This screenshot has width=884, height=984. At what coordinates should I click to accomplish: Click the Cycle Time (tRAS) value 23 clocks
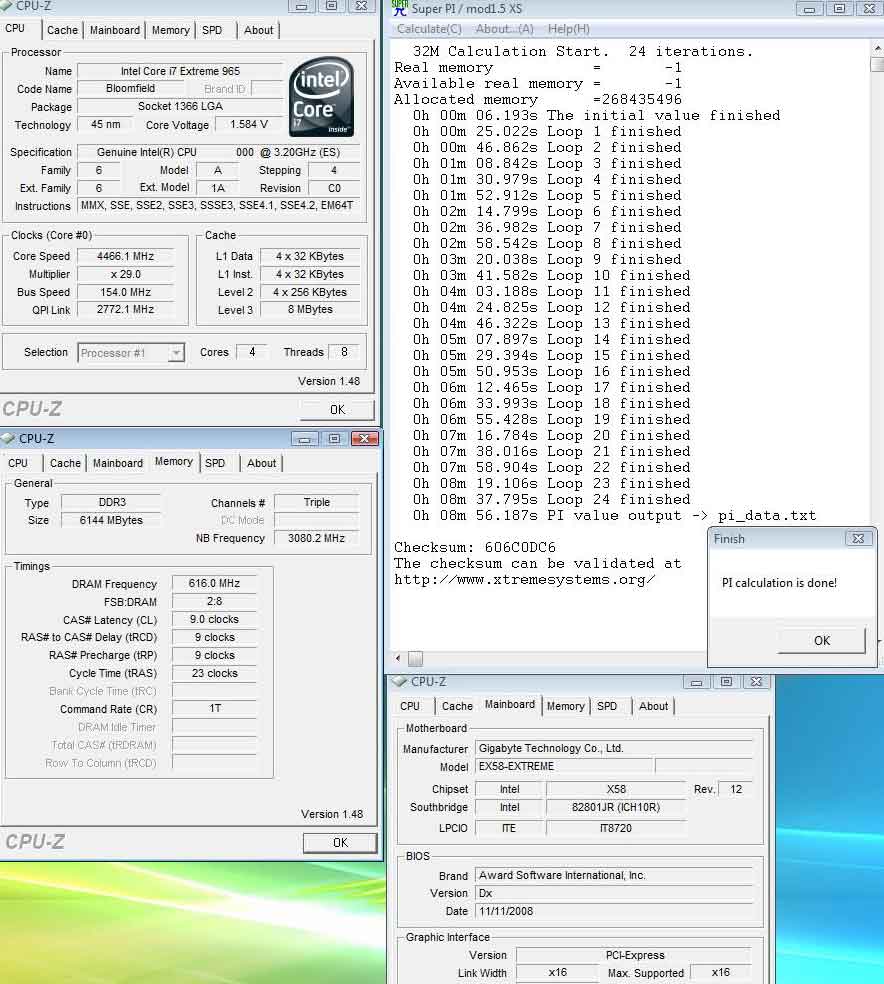tap(215, 673)
